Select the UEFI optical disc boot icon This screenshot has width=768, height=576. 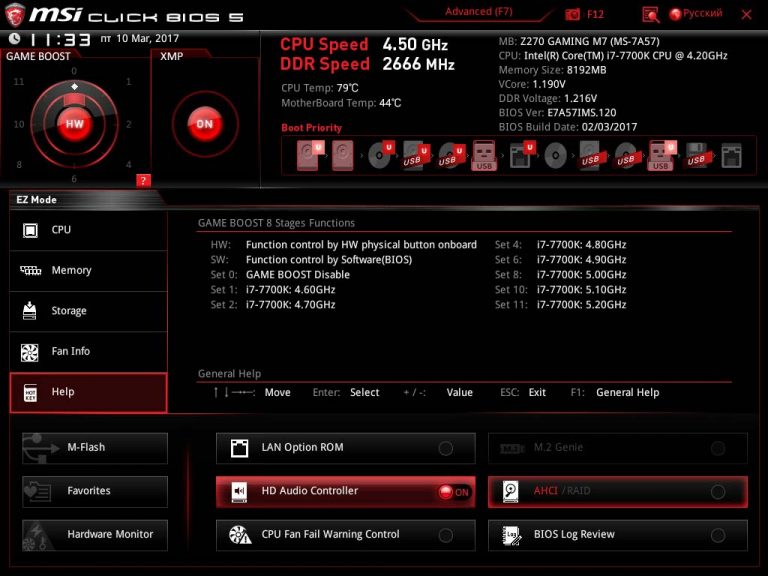tap(380, 155)
